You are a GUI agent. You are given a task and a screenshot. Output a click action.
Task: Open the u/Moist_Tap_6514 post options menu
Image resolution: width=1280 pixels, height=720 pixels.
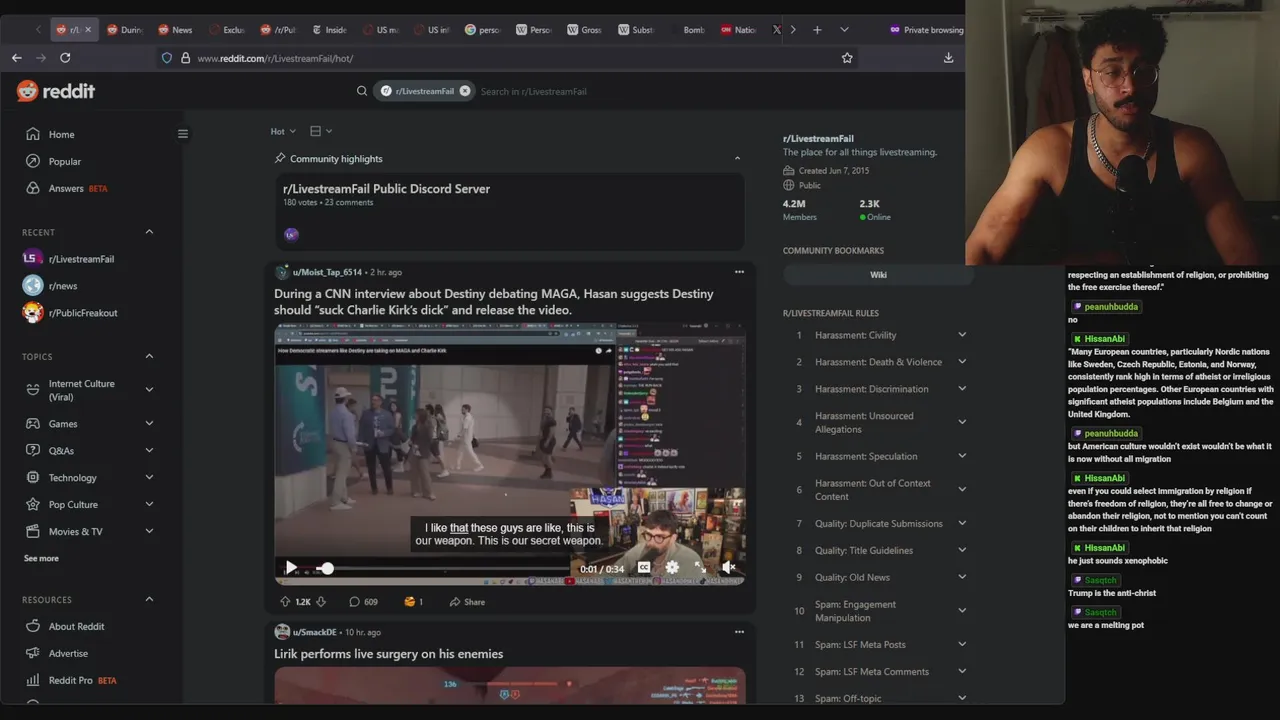[739, 272]
